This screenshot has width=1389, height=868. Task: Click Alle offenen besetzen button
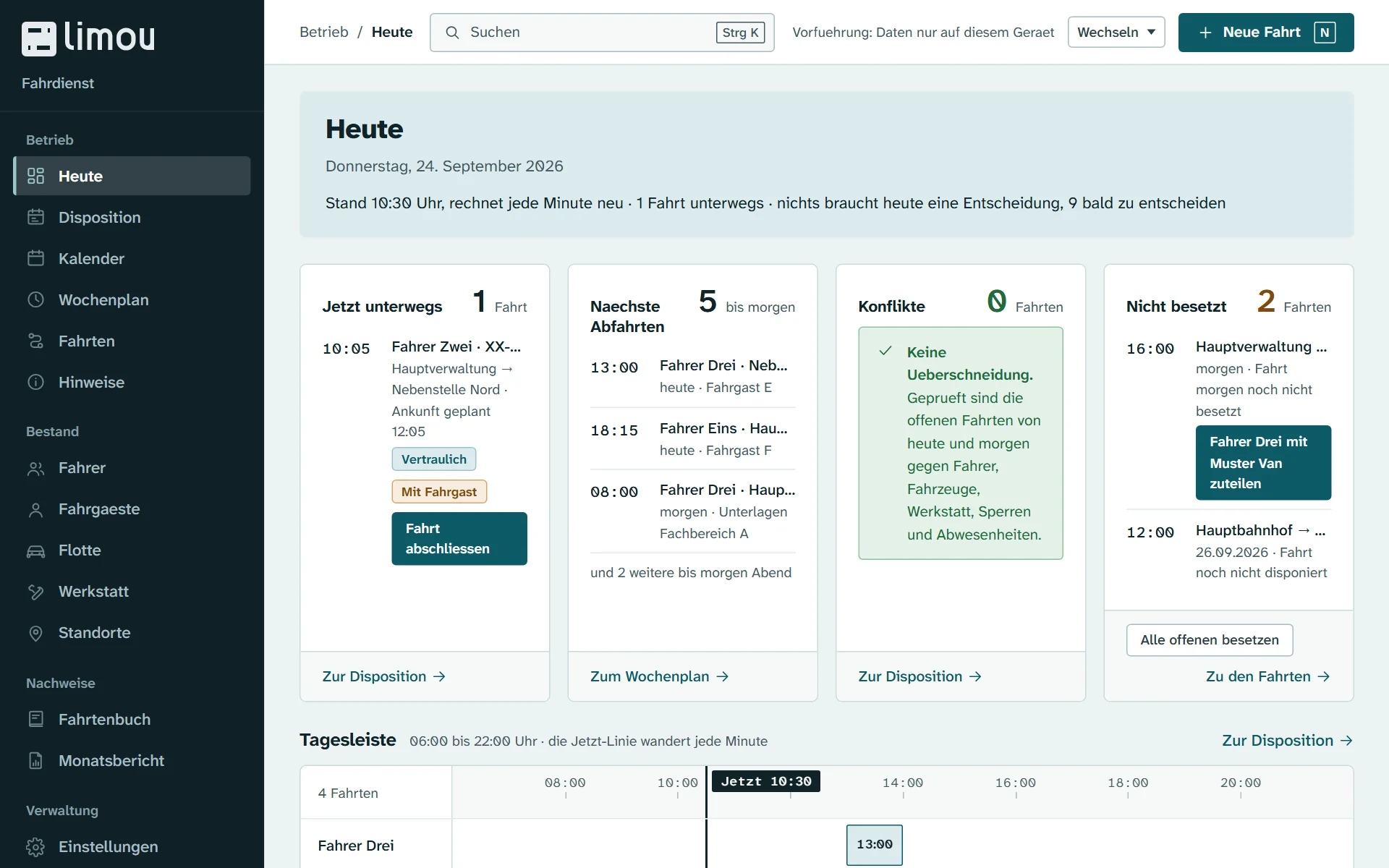[1210, 640]
